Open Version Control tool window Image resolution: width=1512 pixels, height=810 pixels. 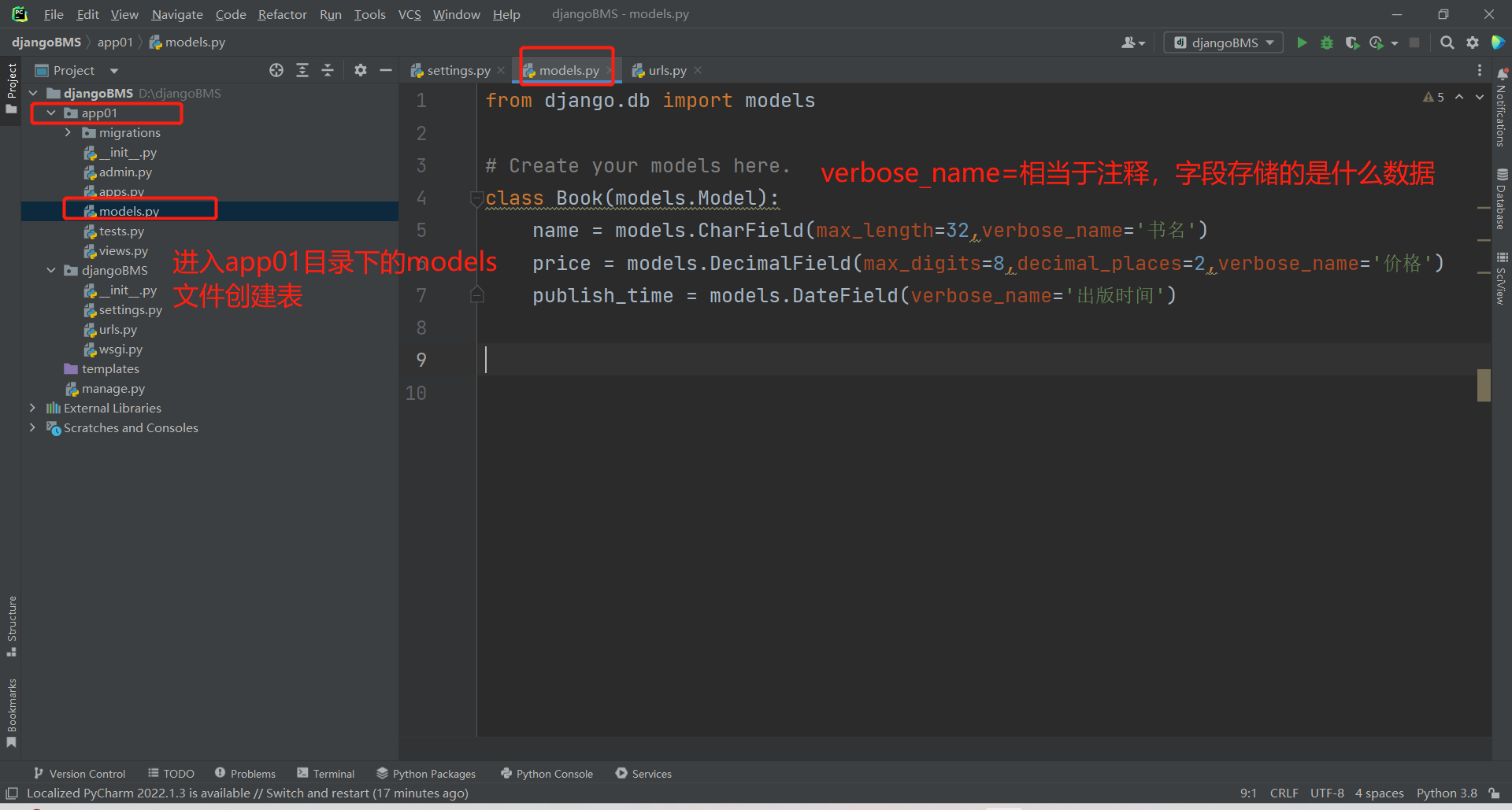(80, 774)
